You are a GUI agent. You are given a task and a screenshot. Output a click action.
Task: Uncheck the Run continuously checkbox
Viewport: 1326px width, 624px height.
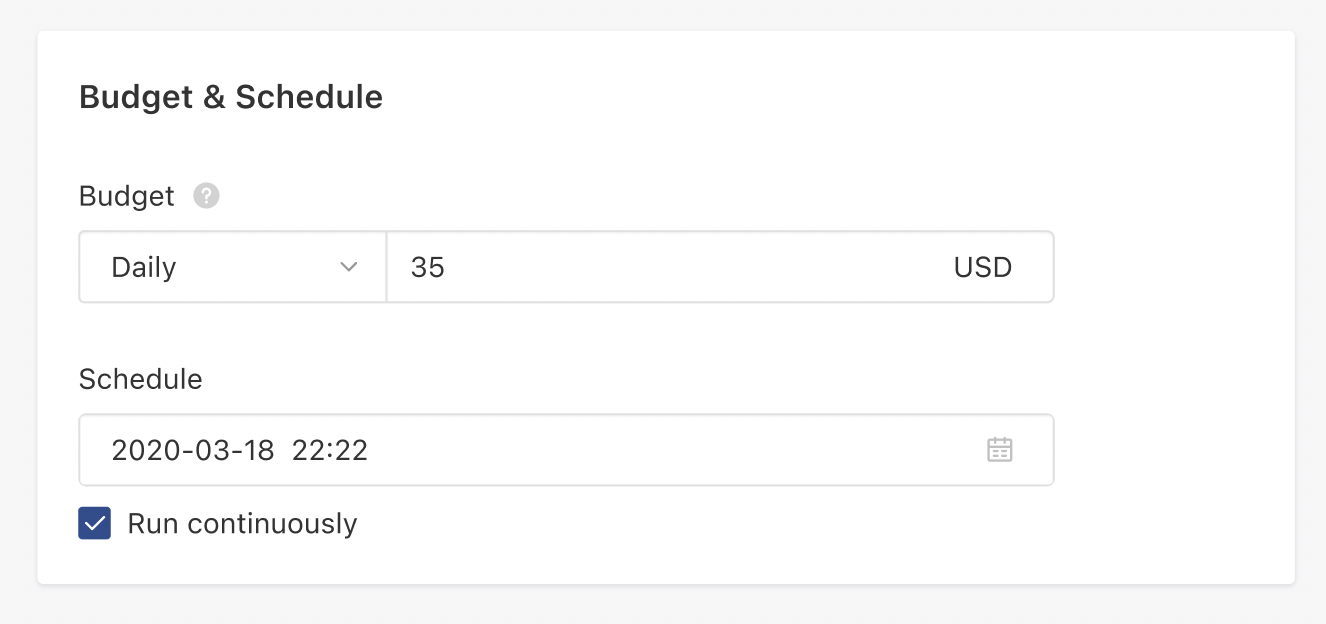point(95,523)
